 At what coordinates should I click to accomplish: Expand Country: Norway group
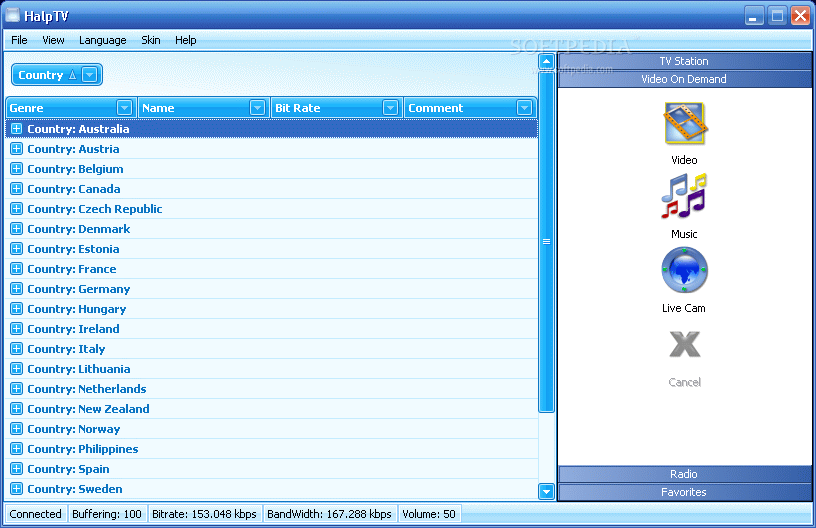[x=17, y=429]
